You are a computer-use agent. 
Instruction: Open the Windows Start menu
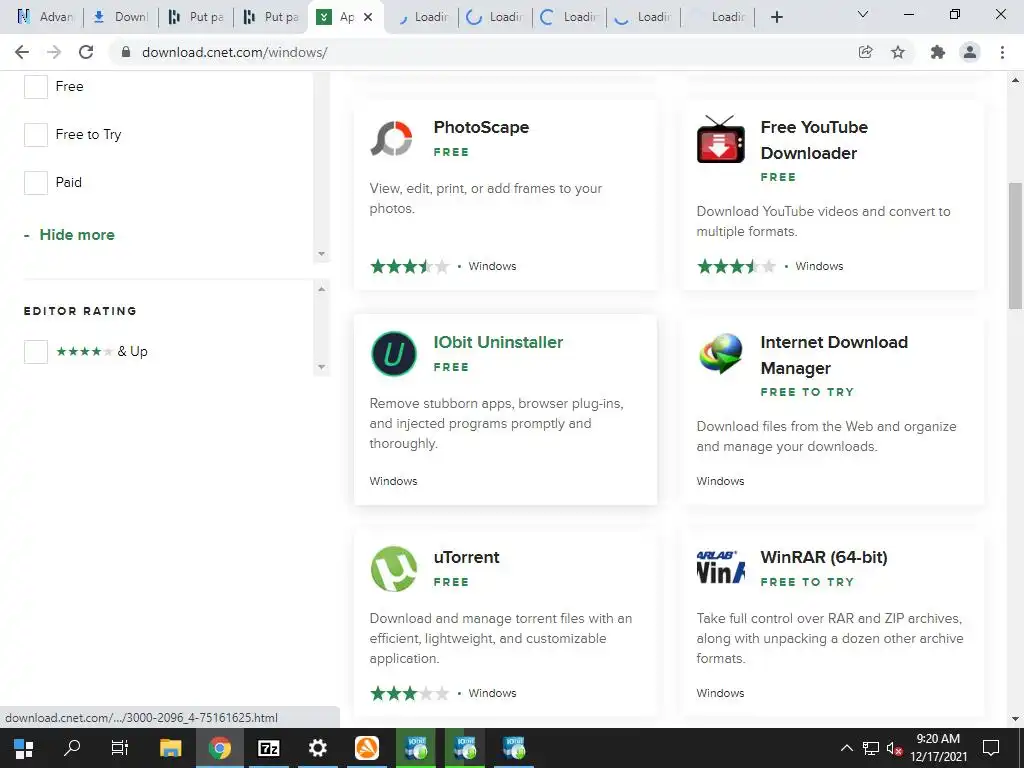point(24,748)
